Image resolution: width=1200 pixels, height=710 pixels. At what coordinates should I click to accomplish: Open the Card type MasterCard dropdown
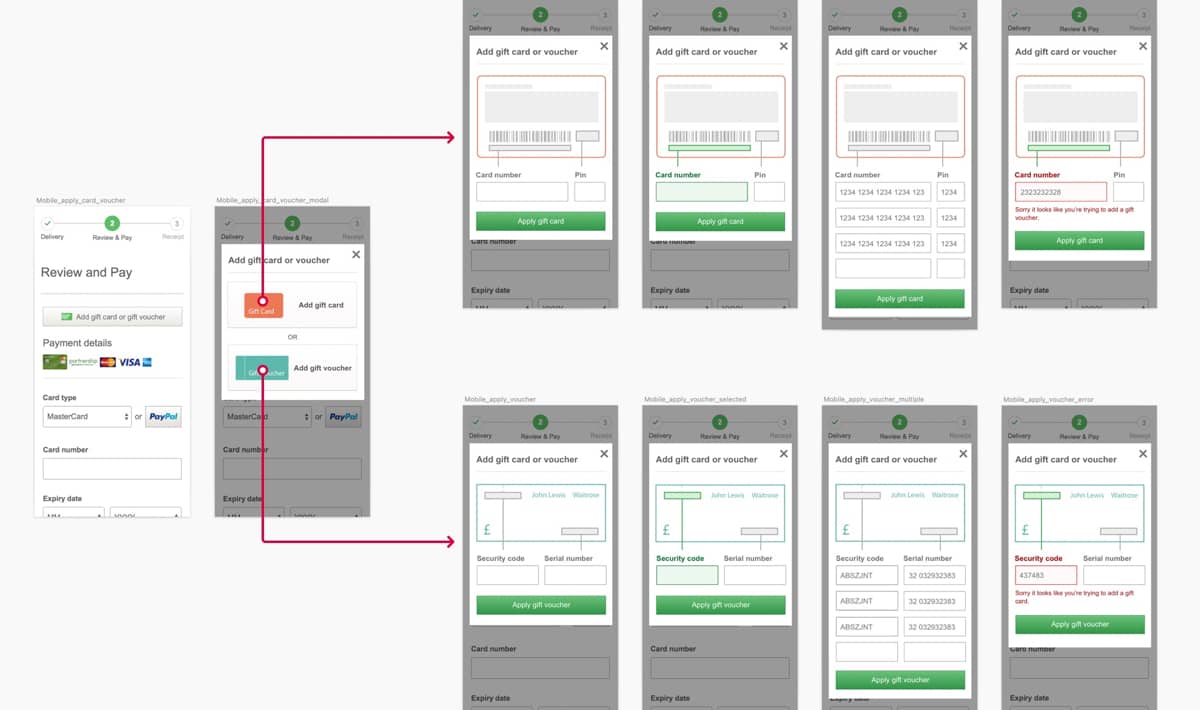pos(87,417)
